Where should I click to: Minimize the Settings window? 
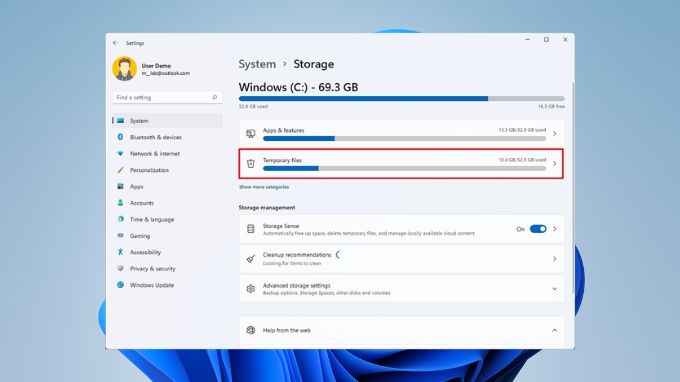(x=527, y=39)
